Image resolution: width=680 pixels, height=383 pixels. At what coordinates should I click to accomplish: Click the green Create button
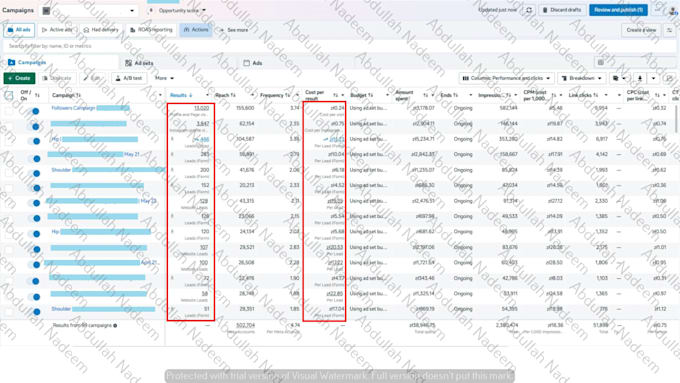tap(20, 78)
